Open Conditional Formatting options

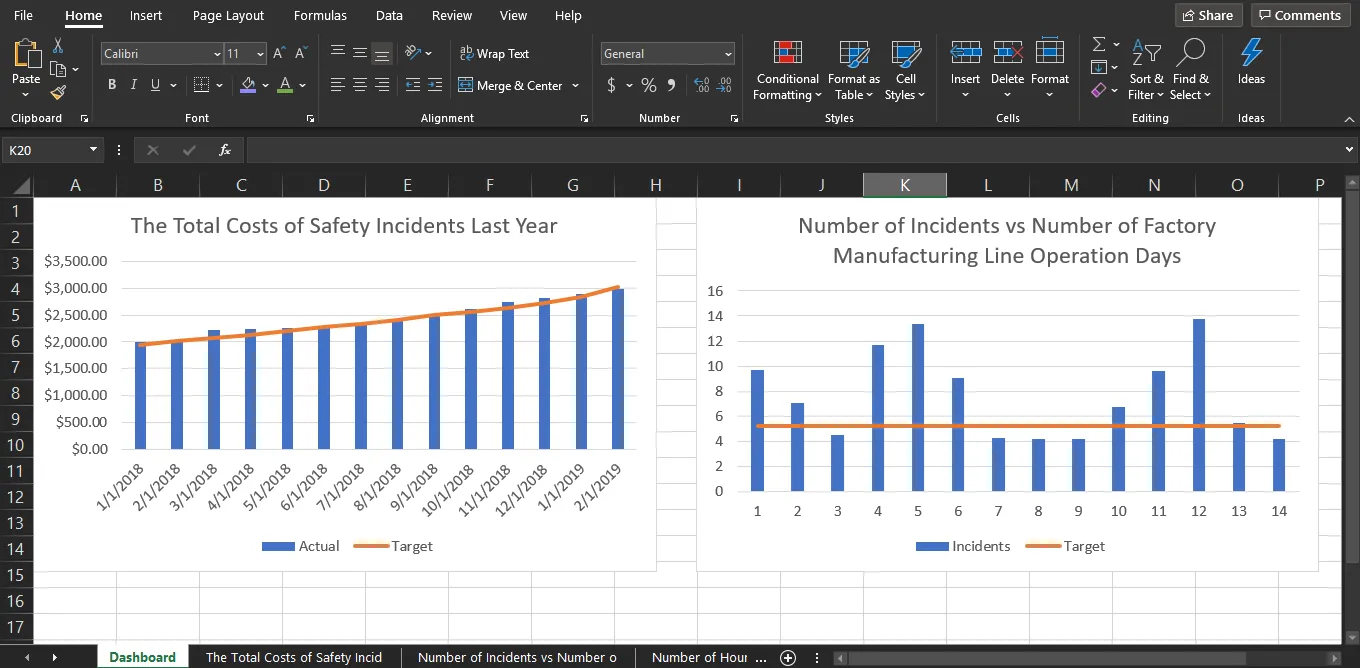[786, 70]
